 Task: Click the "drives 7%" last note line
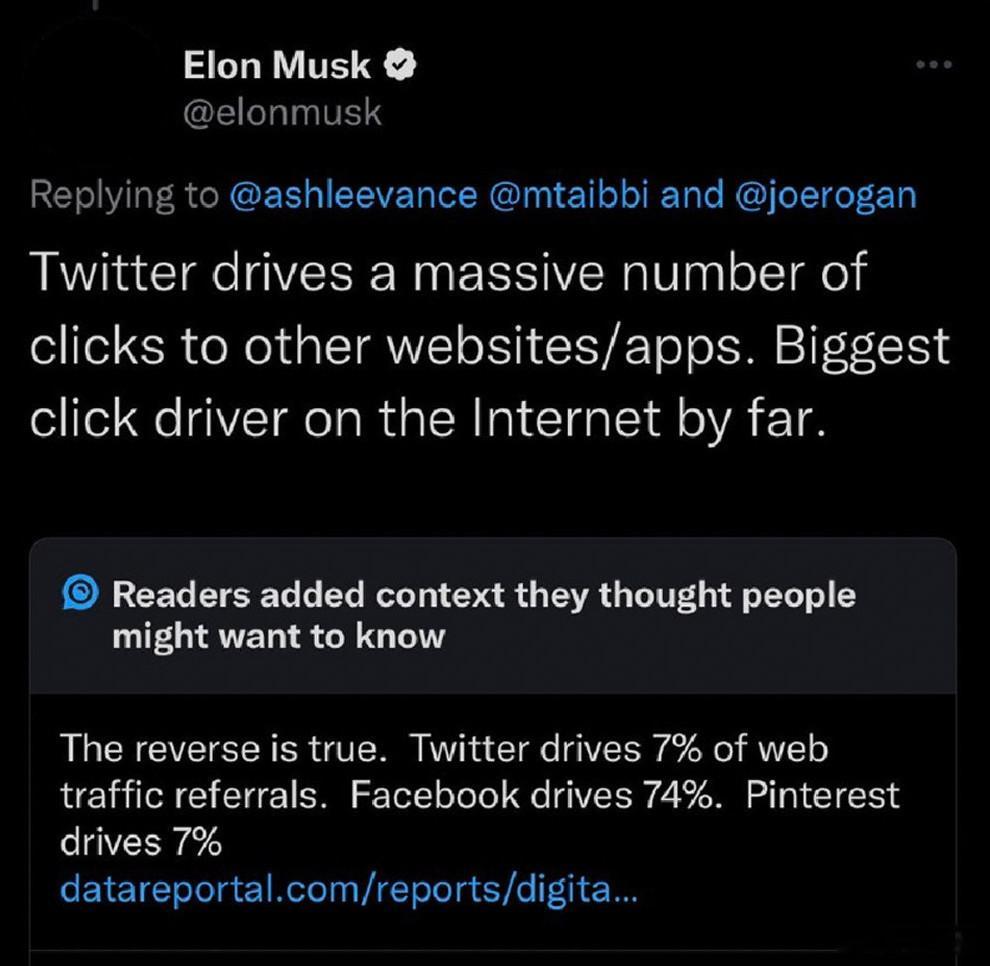click(141, 842)
